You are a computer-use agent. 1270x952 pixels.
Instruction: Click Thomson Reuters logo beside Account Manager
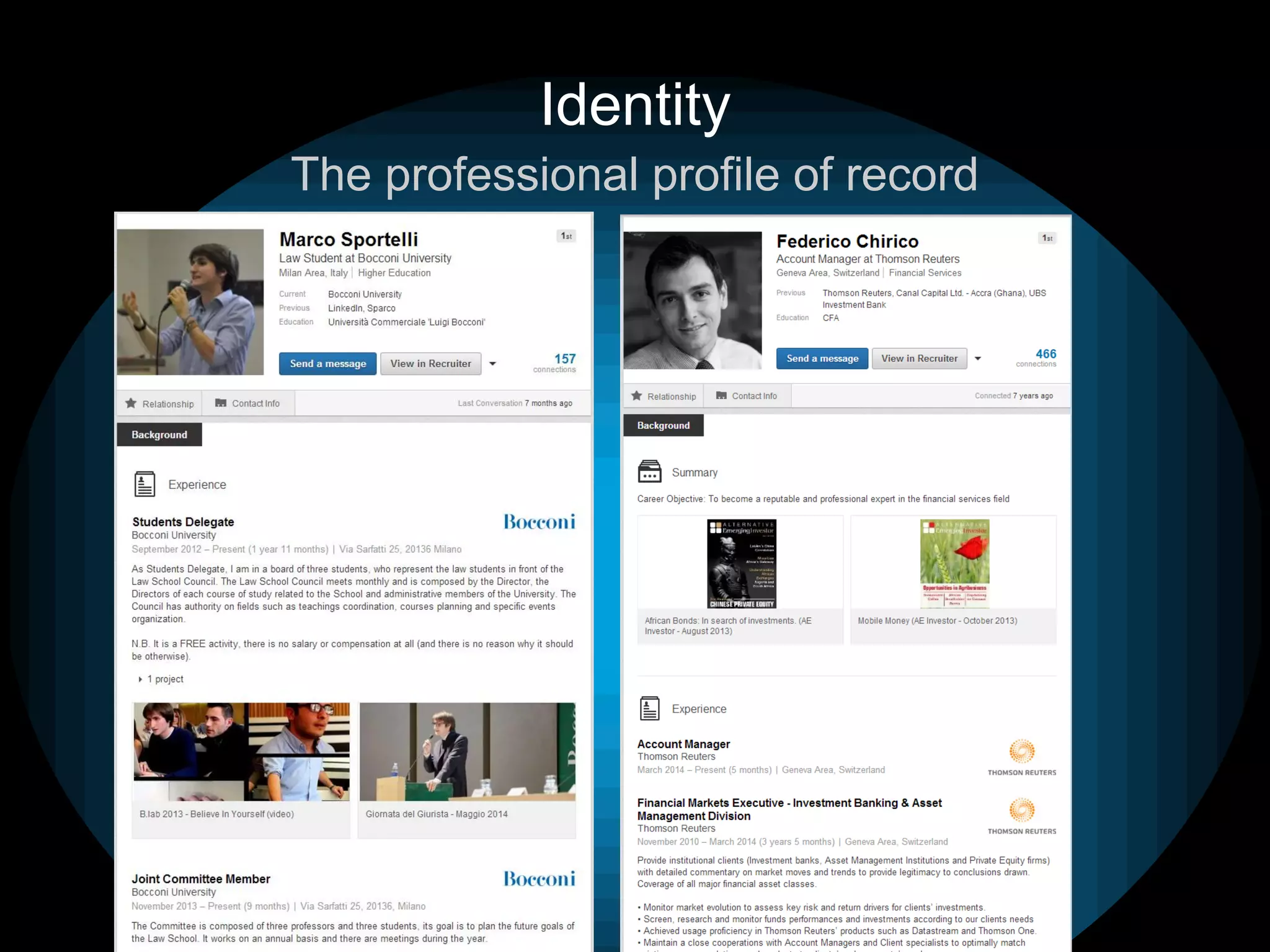point(1022,757)
